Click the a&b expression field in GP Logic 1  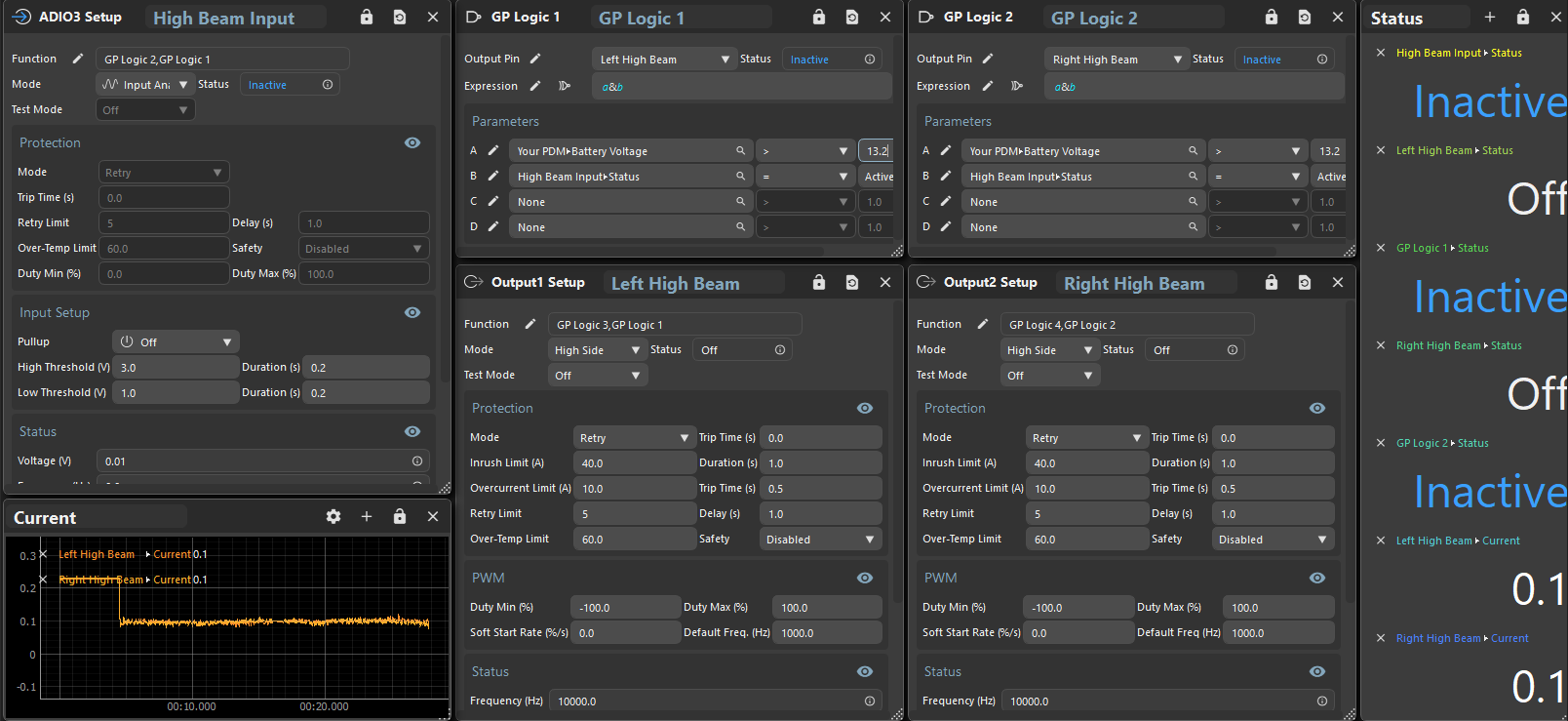coord(741,87)
